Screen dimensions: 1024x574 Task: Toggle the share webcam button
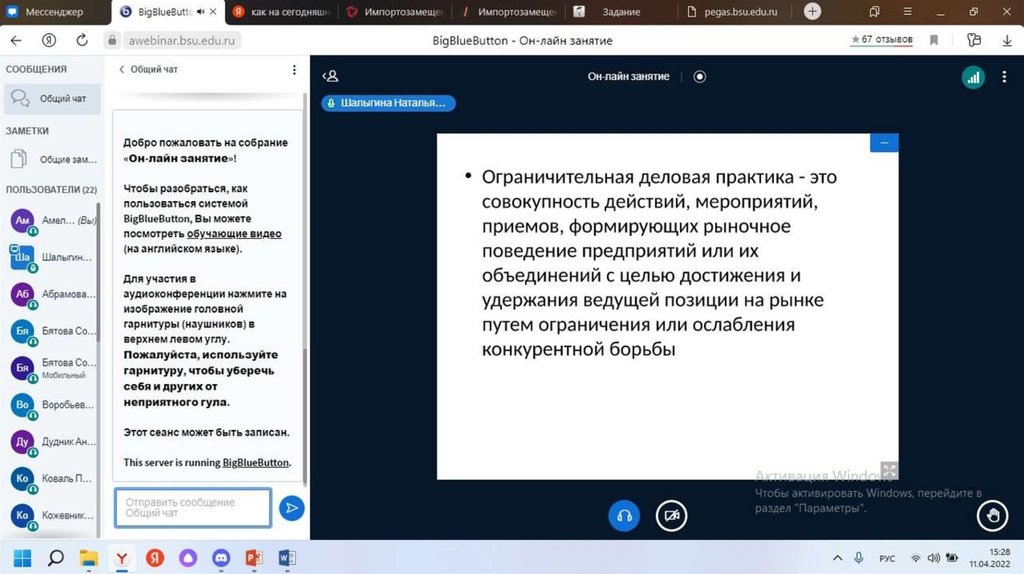point(671,516)
